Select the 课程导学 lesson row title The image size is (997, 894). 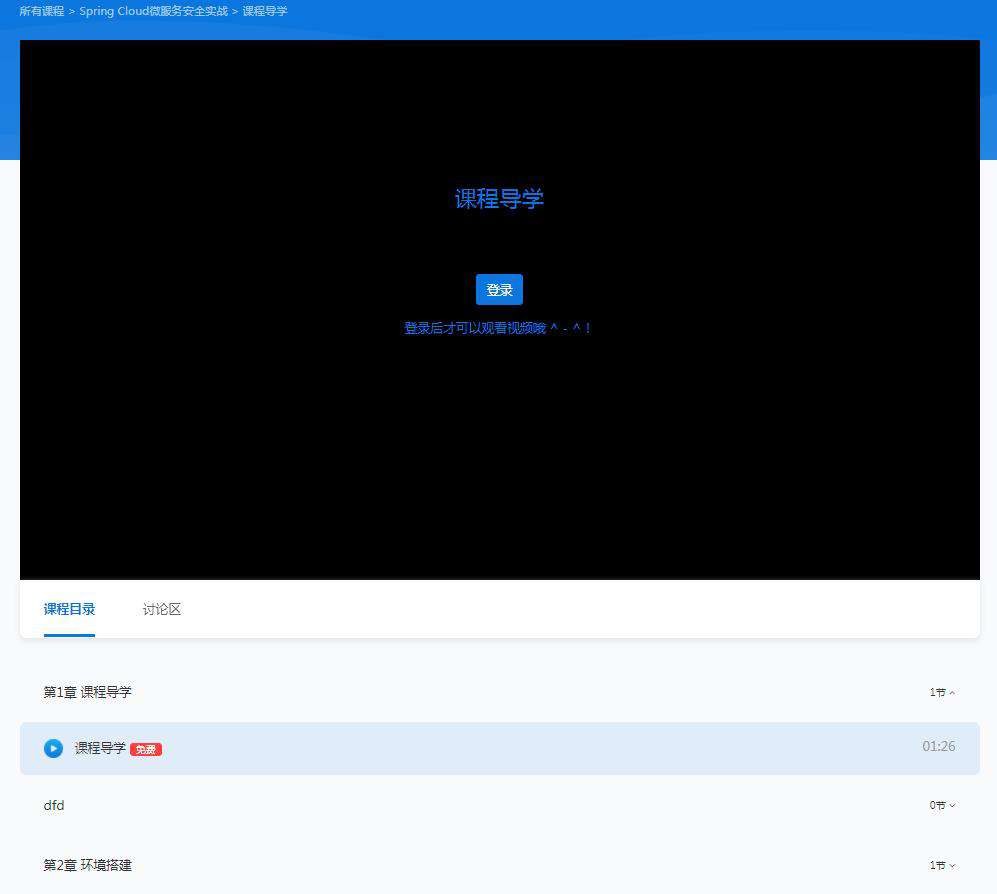tap(100, 748)
